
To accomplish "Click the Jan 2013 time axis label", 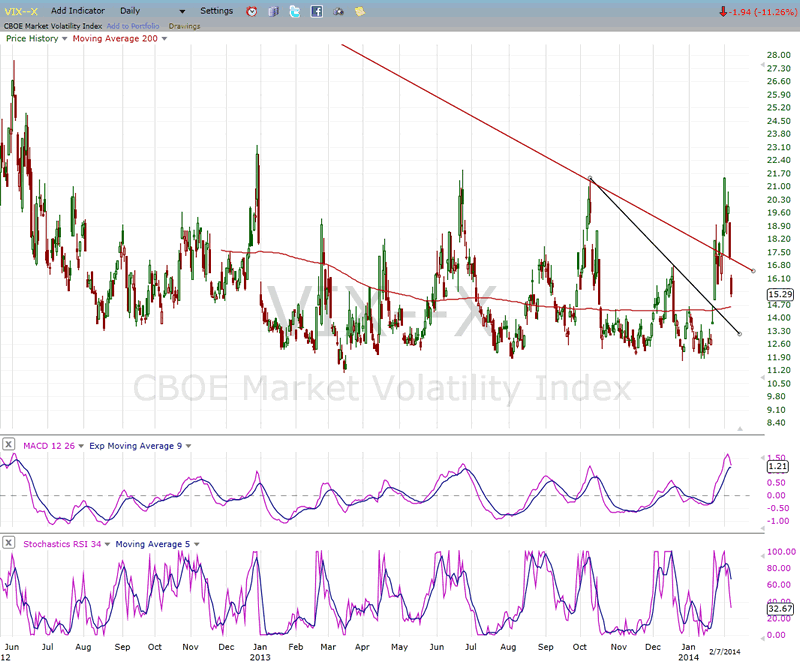I will [260, 652].
